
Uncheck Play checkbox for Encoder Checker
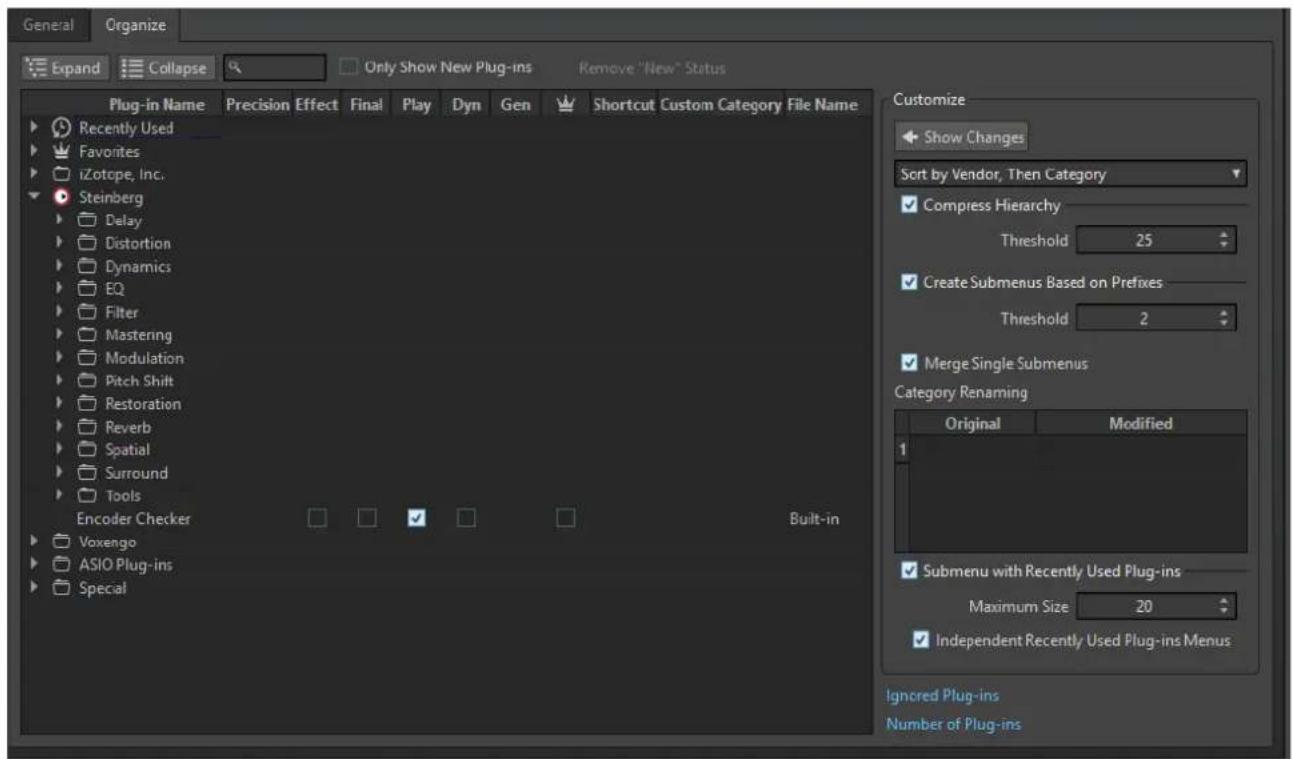(x=417, y=518)
